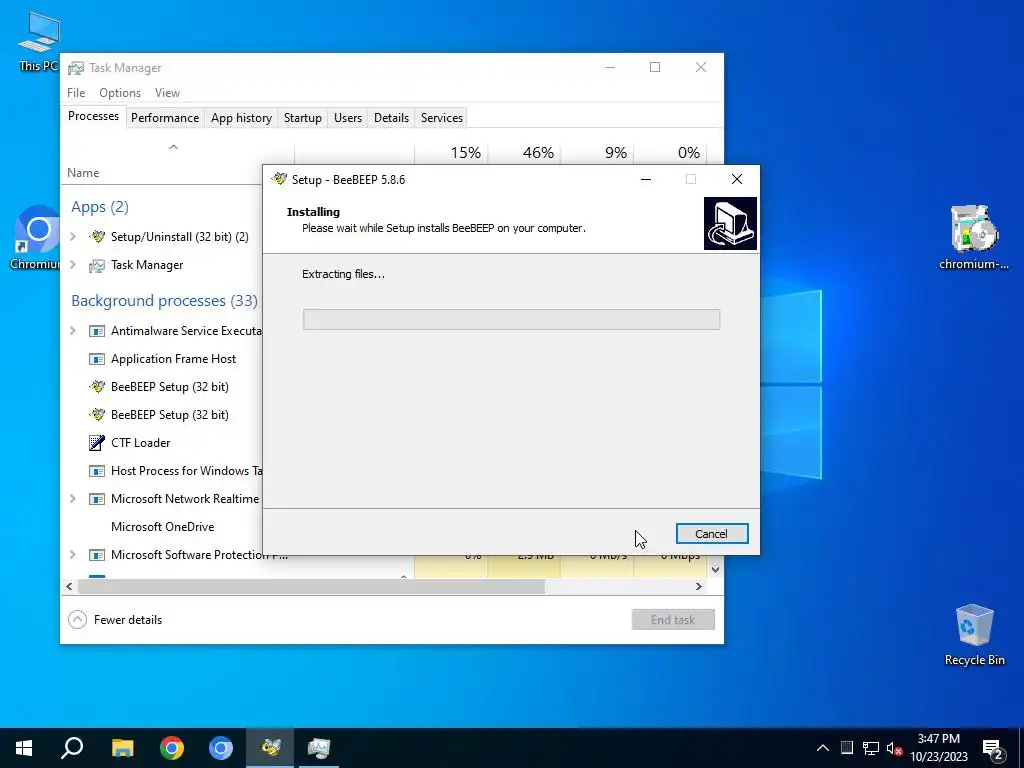This screenshot has height=768, width=1024.
Task: Click the 46% memory column header
Action: point(538,152)
